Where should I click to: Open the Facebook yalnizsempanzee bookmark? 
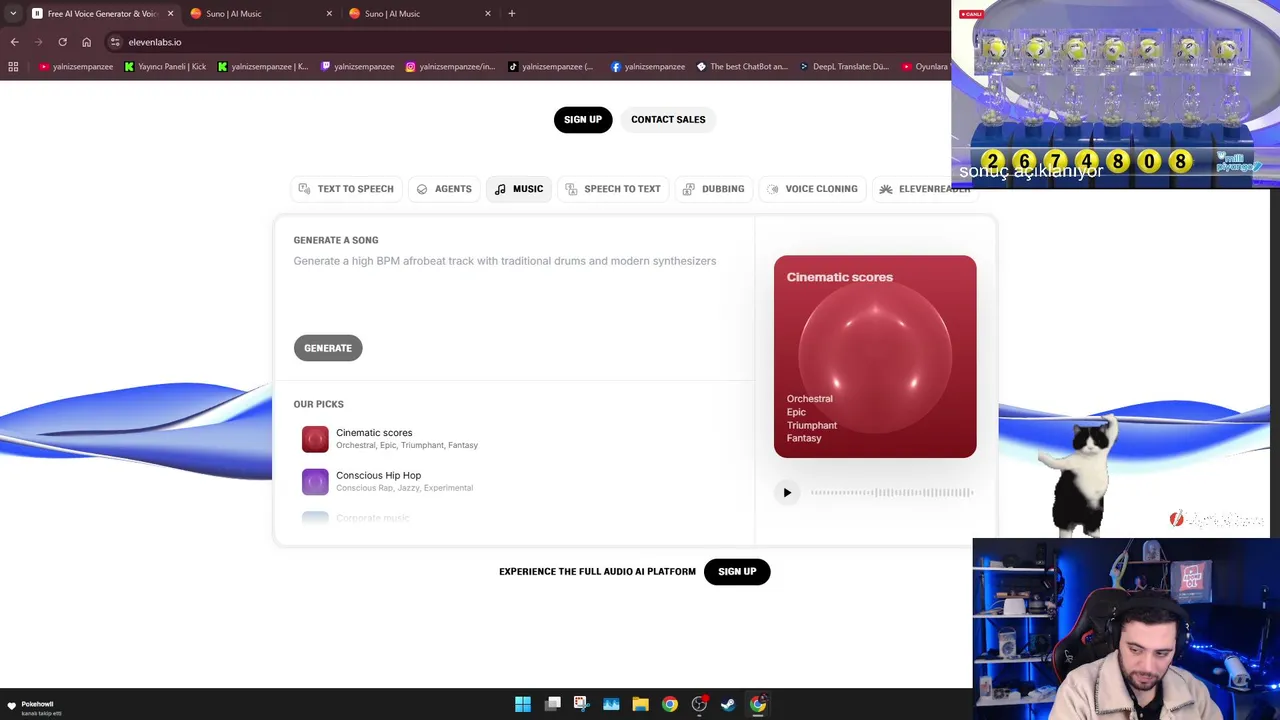click(648, 67)
